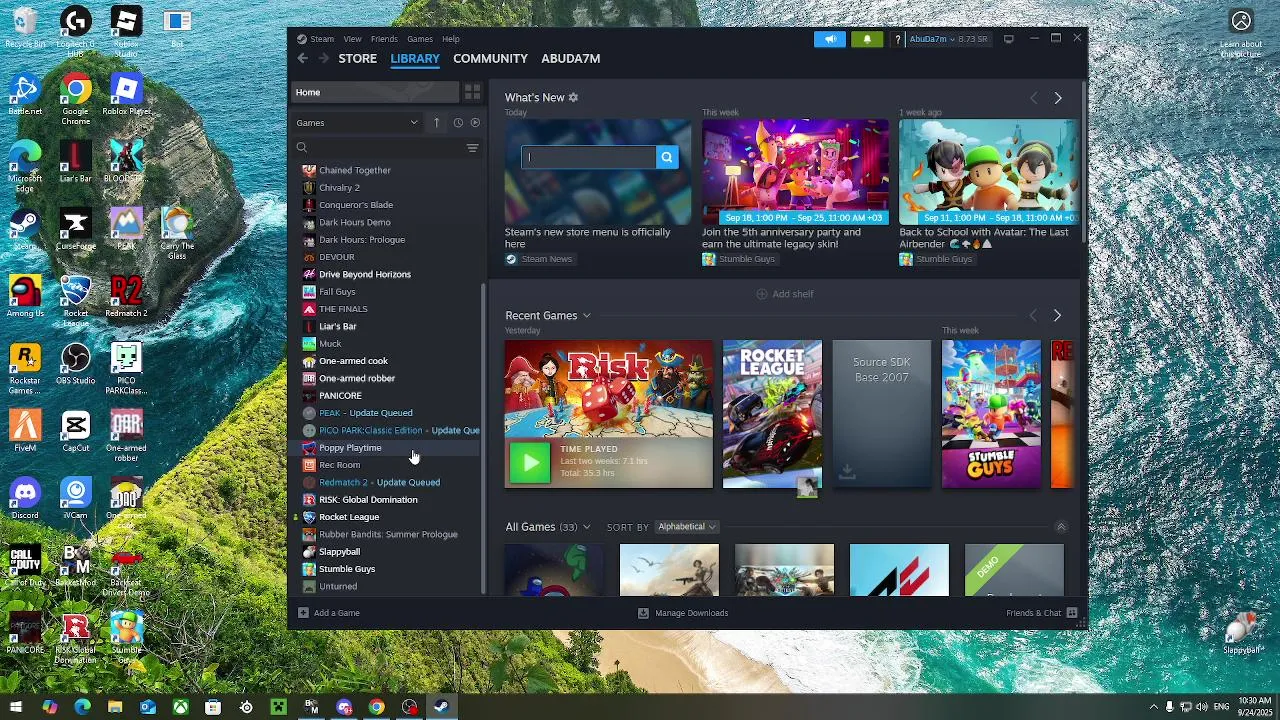The width and height of the screenshot is (1280, 720).
Task: Open Steam announcements megaphone button
Action: (x=830, y=39)
